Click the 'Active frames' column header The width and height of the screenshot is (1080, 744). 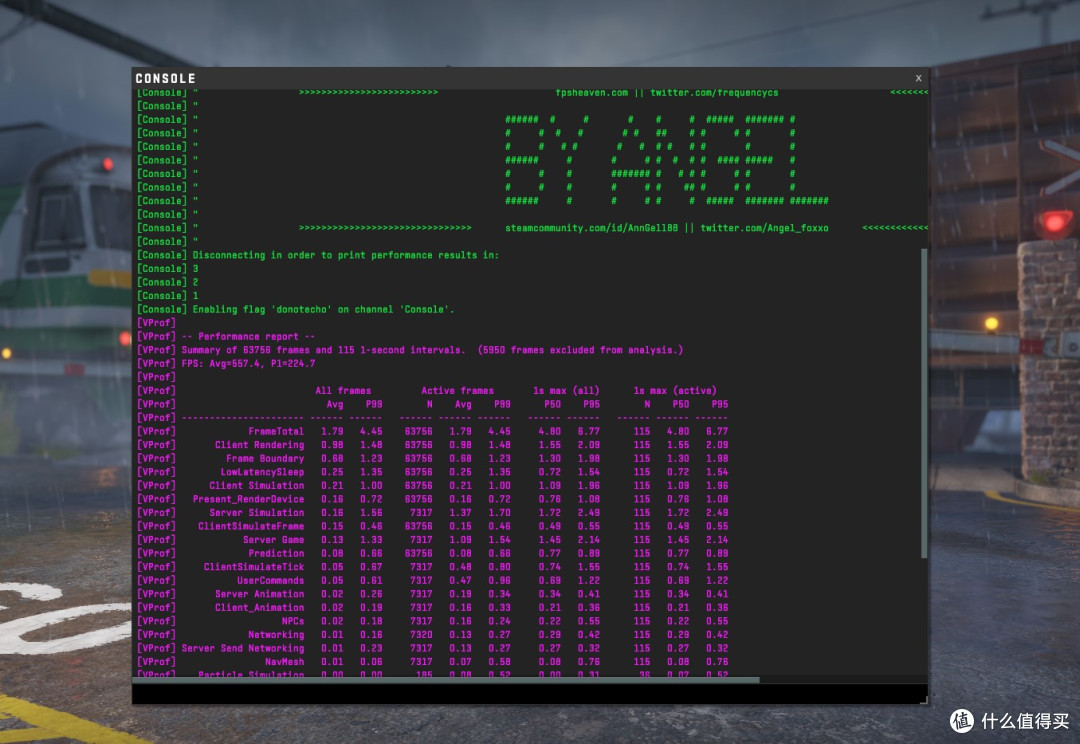457,391
